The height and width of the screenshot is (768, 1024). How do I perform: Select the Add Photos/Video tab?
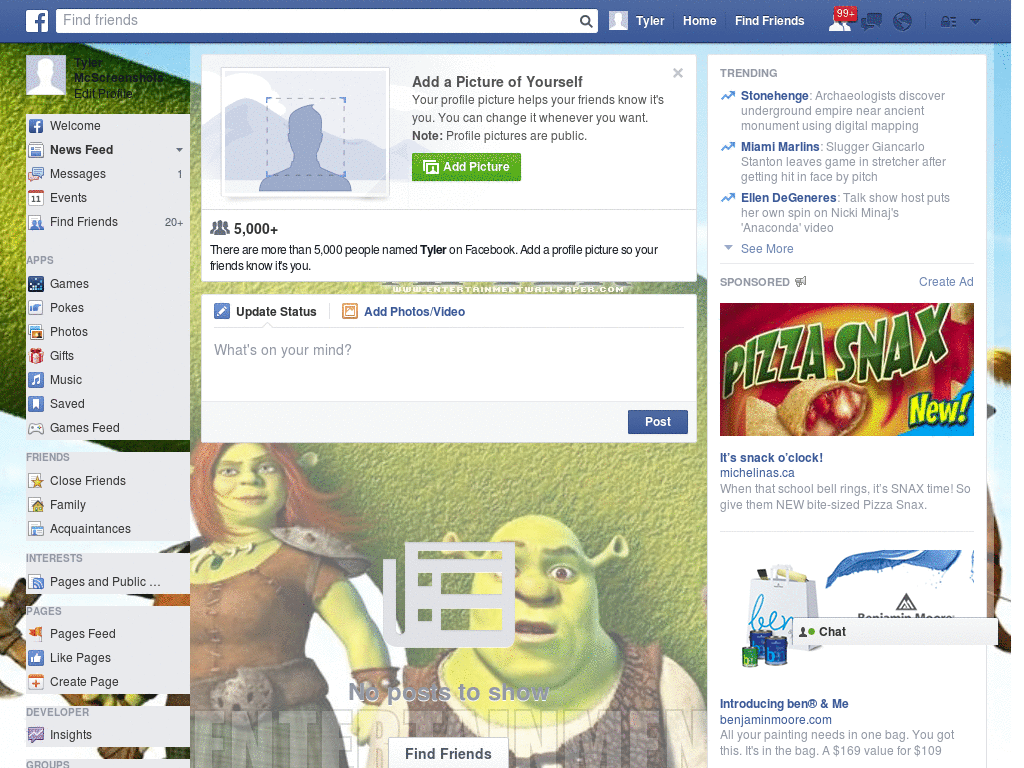[x=404, y=312]
